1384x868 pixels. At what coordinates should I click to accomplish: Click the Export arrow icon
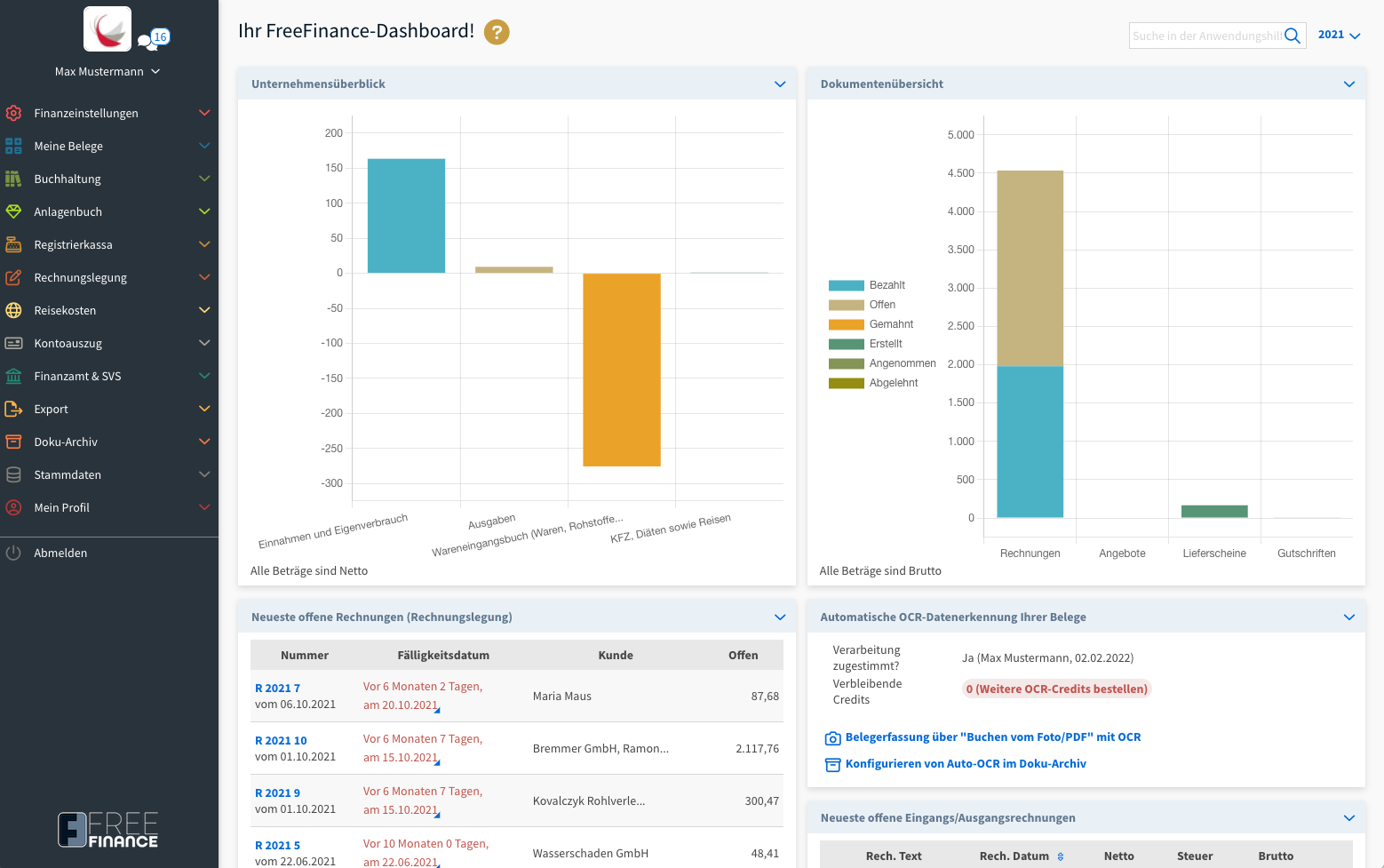(13, 409)
